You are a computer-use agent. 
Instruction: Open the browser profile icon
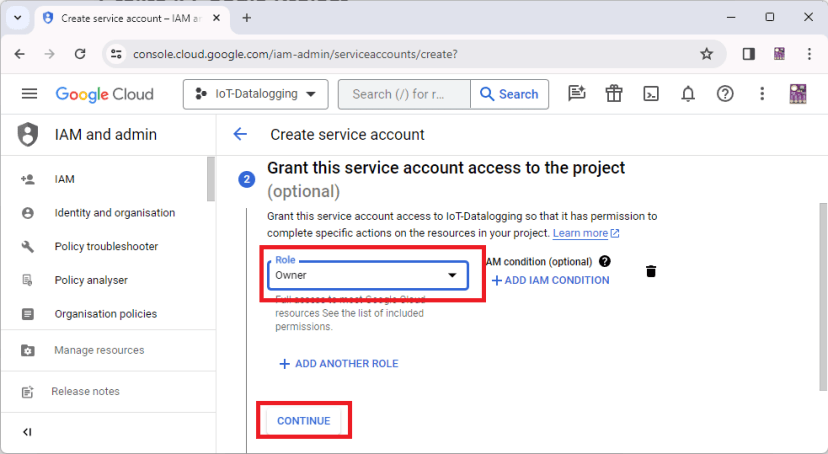click(779, 54)
